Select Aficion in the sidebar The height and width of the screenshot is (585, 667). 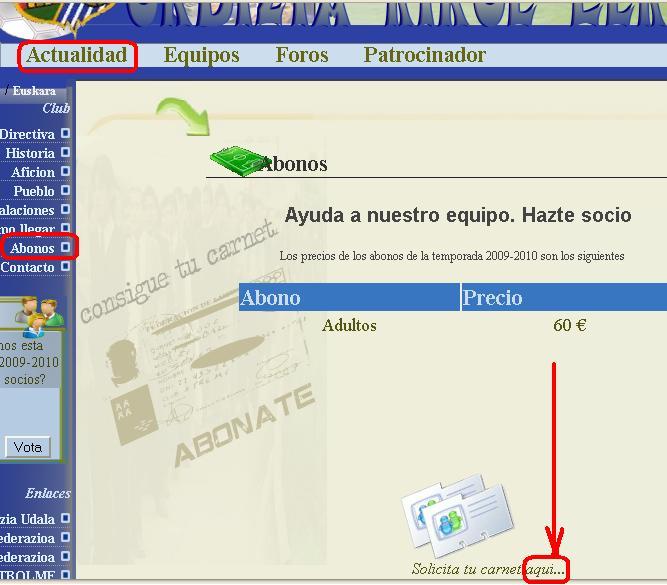[33, 172]
